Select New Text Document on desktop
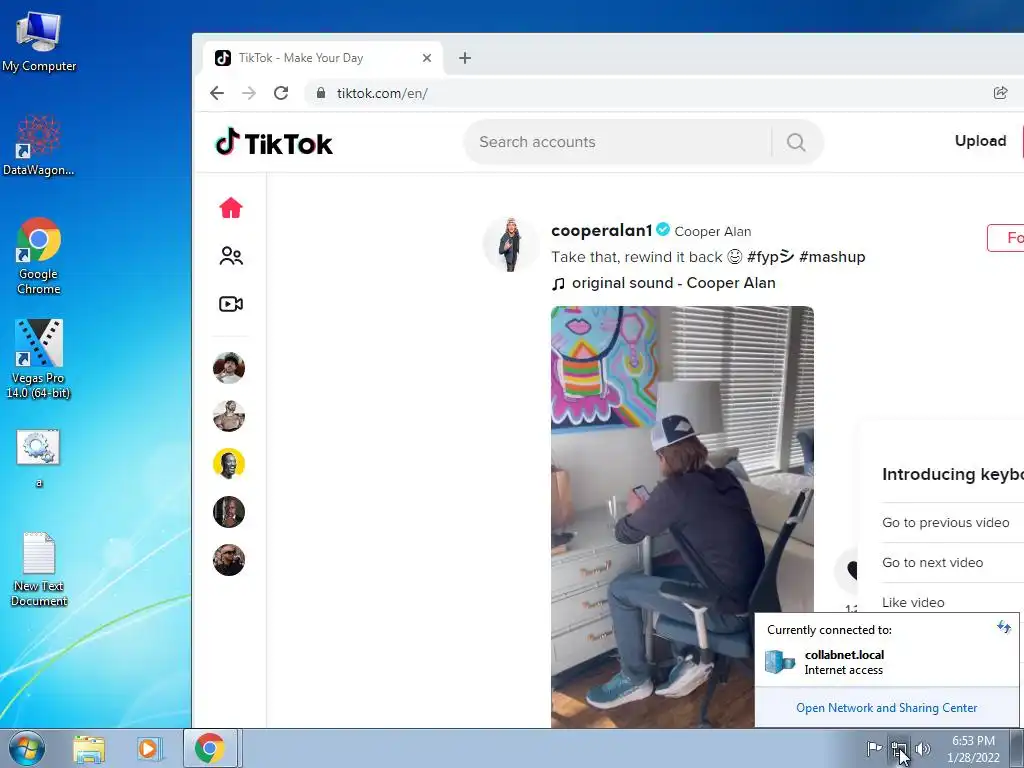Screen dimensions: 1024x768 point(39,569)
